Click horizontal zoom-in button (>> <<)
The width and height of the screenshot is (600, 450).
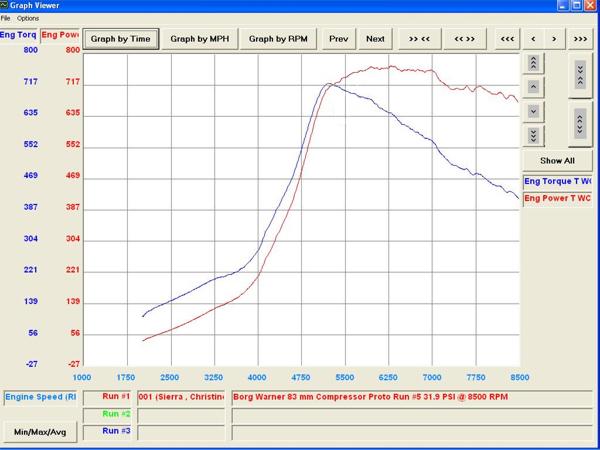click(x=419, y=39)
